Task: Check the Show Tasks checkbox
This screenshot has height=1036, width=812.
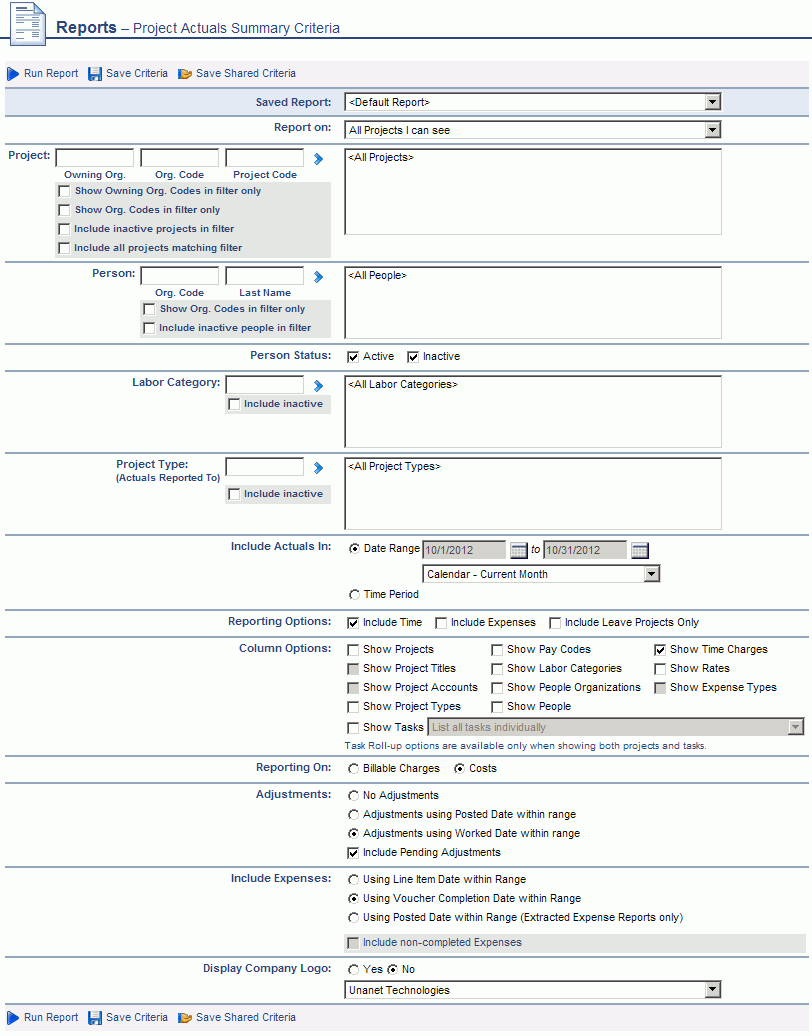Action: [353, 728]
